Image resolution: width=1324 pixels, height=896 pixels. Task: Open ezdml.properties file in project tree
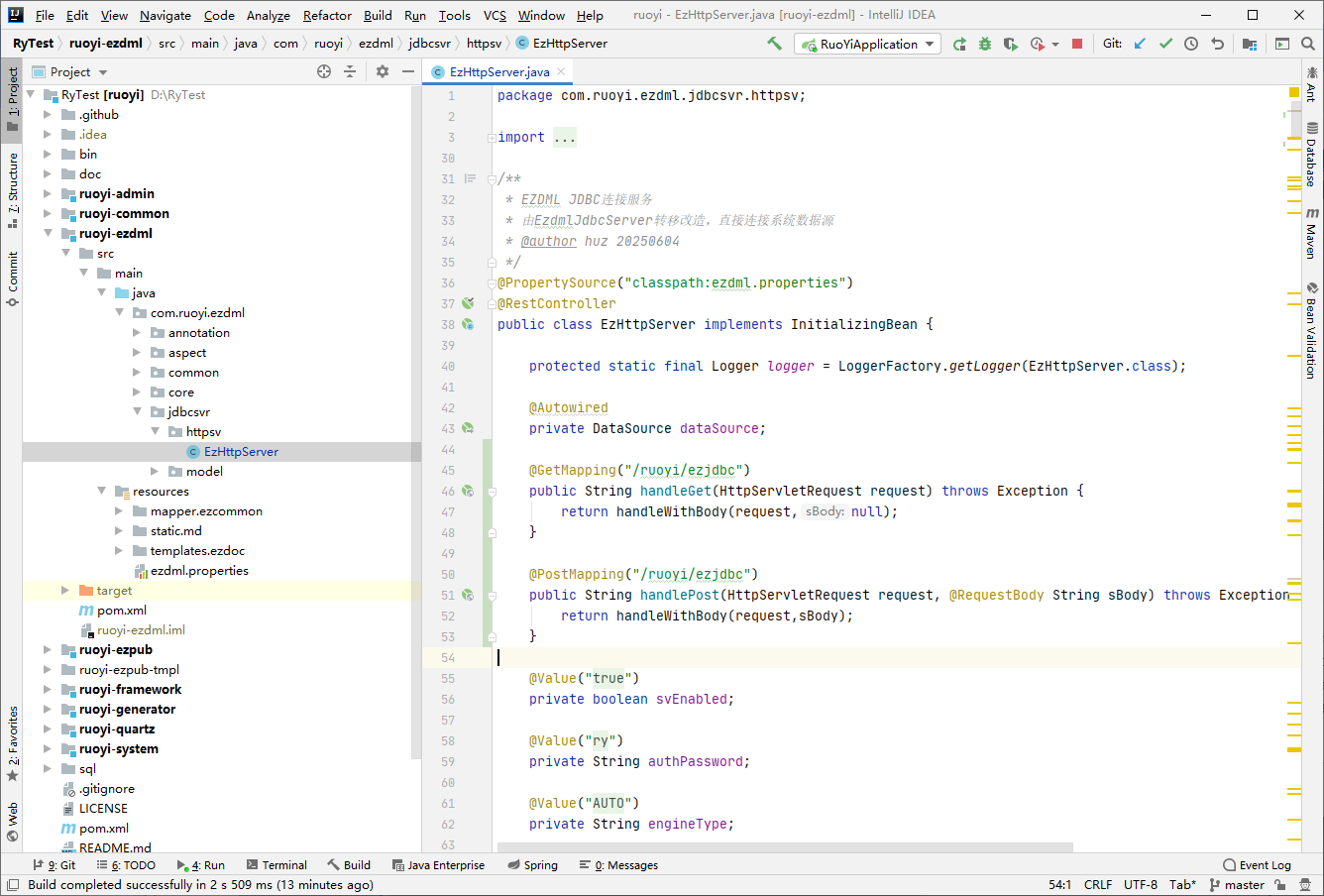click(x=199, y=571)
